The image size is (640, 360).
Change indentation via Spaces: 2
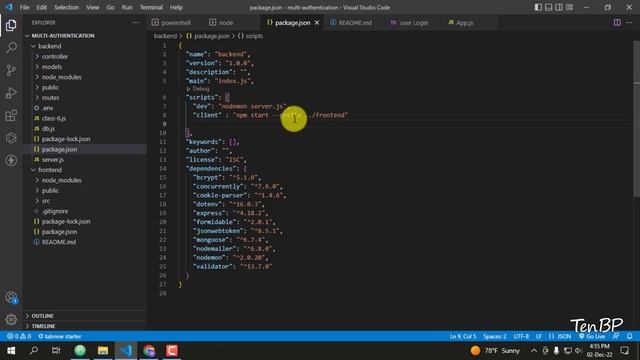coord(495,336)
